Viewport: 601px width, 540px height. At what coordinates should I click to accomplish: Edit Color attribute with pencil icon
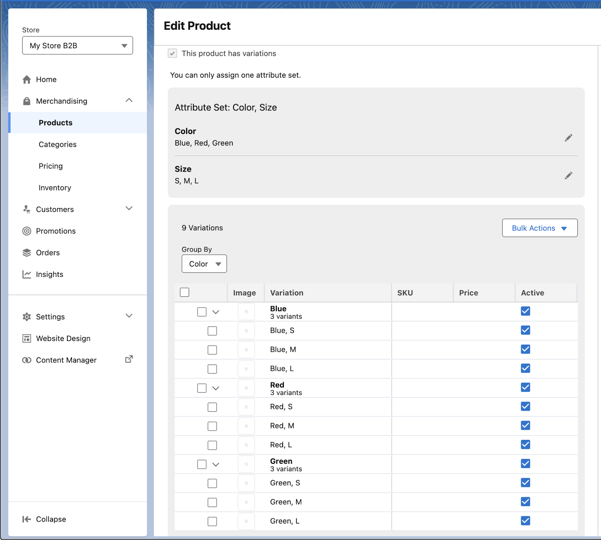[x=568, y=138]
